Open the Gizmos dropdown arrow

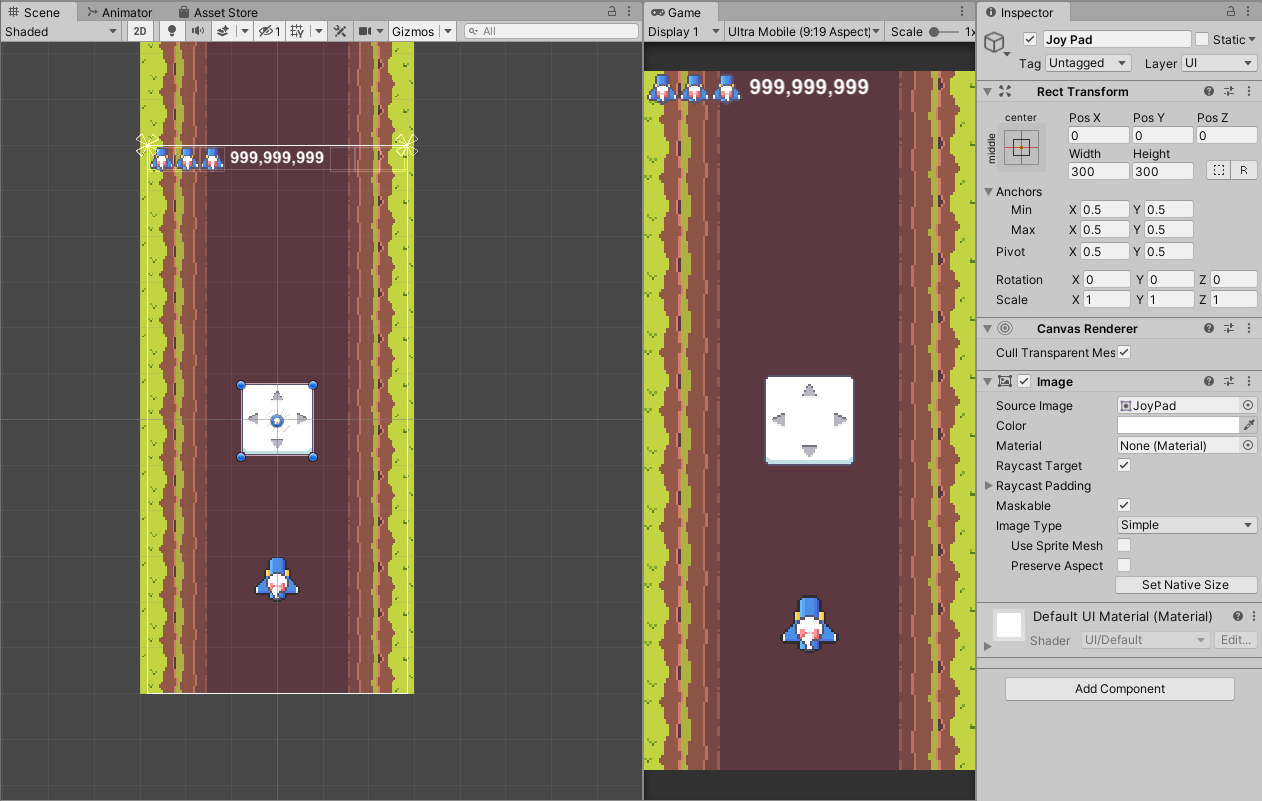click(x=447, y=31)
